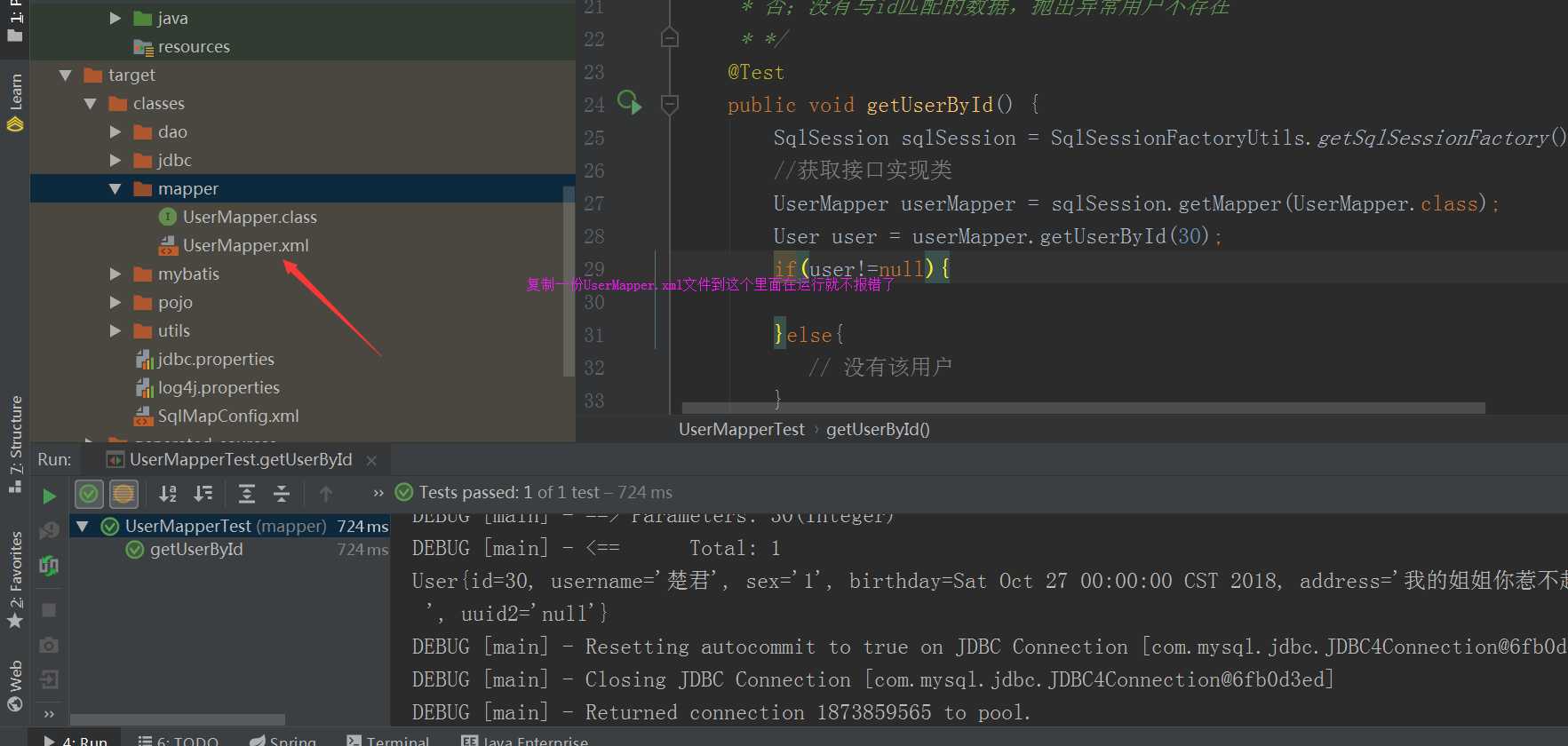1568x746 pixels.
Task: Click the run gutter icon beside getUserById method
Action: [x=629, y=103]
